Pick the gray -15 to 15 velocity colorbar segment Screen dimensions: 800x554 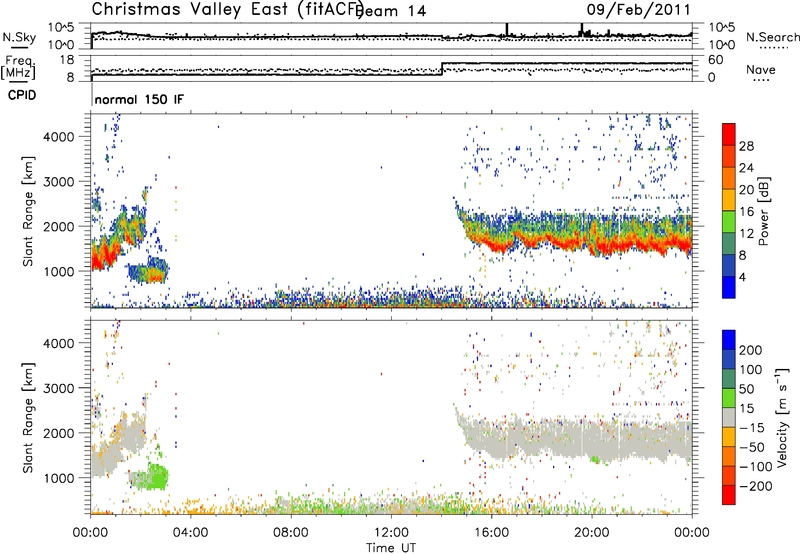[729, 417]
